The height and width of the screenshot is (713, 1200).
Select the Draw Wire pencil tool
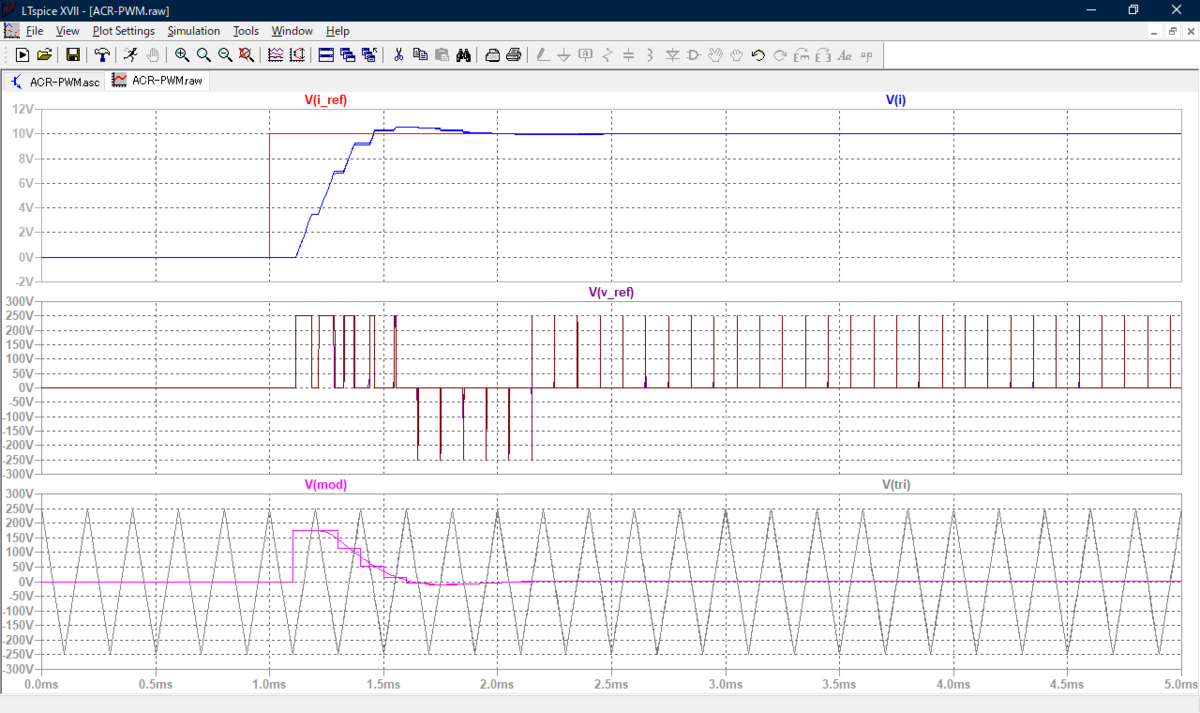click(542, 55)
